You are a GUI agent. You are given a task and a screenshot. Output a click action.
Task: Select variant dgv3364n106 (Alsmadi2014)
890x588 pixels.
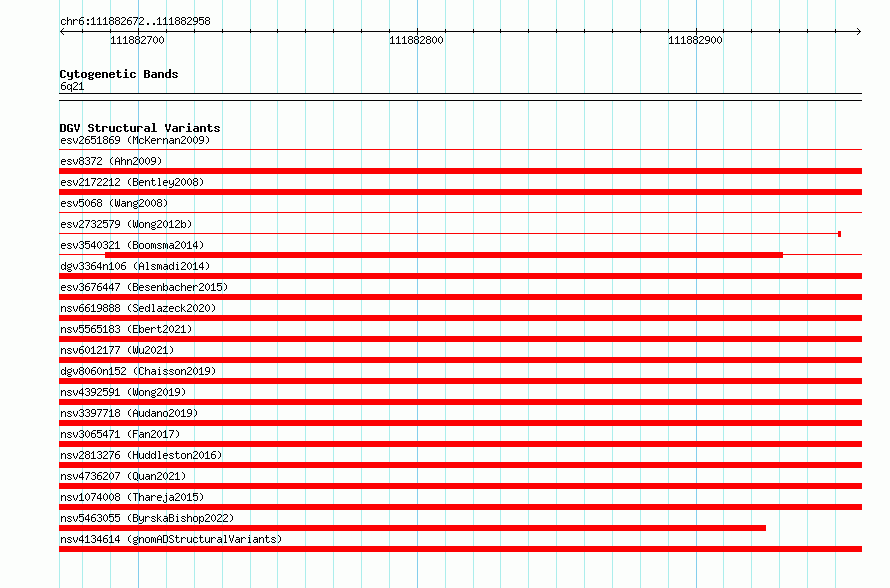pos(135,266)
